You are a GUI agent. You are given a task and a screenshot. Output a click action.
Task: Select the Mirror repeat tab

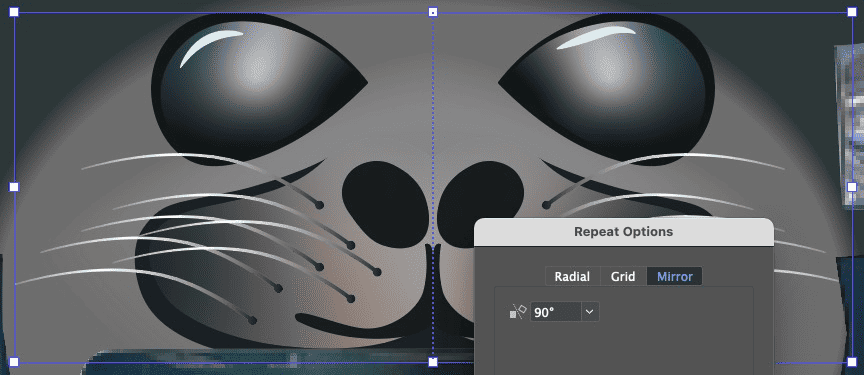point(674,276)
